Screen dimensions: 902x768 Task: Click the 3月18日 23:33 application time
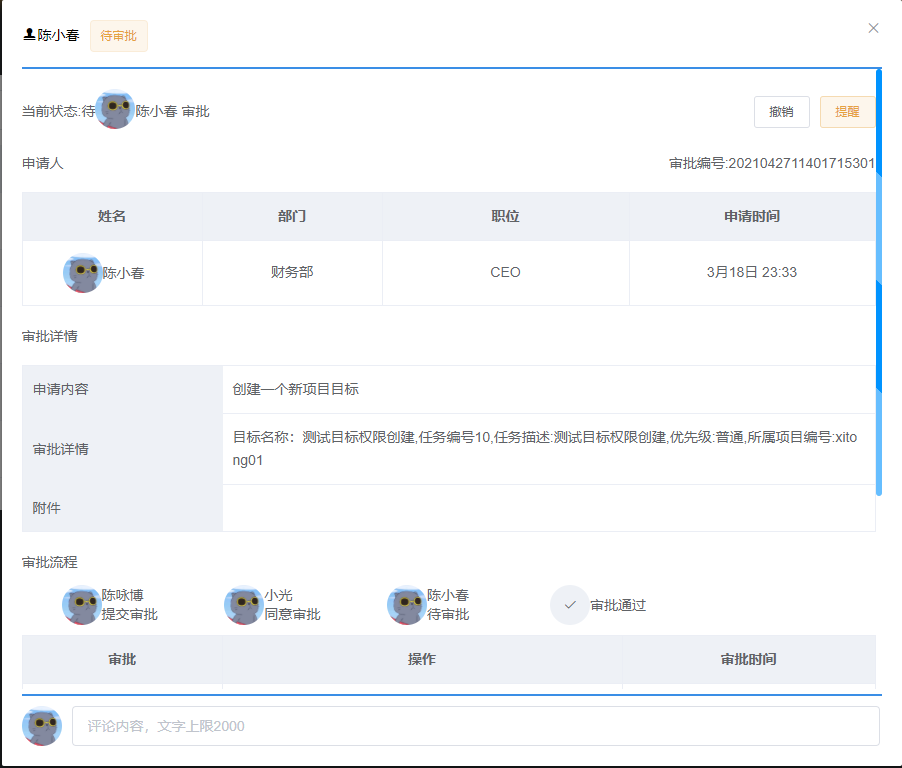point(752,272)
